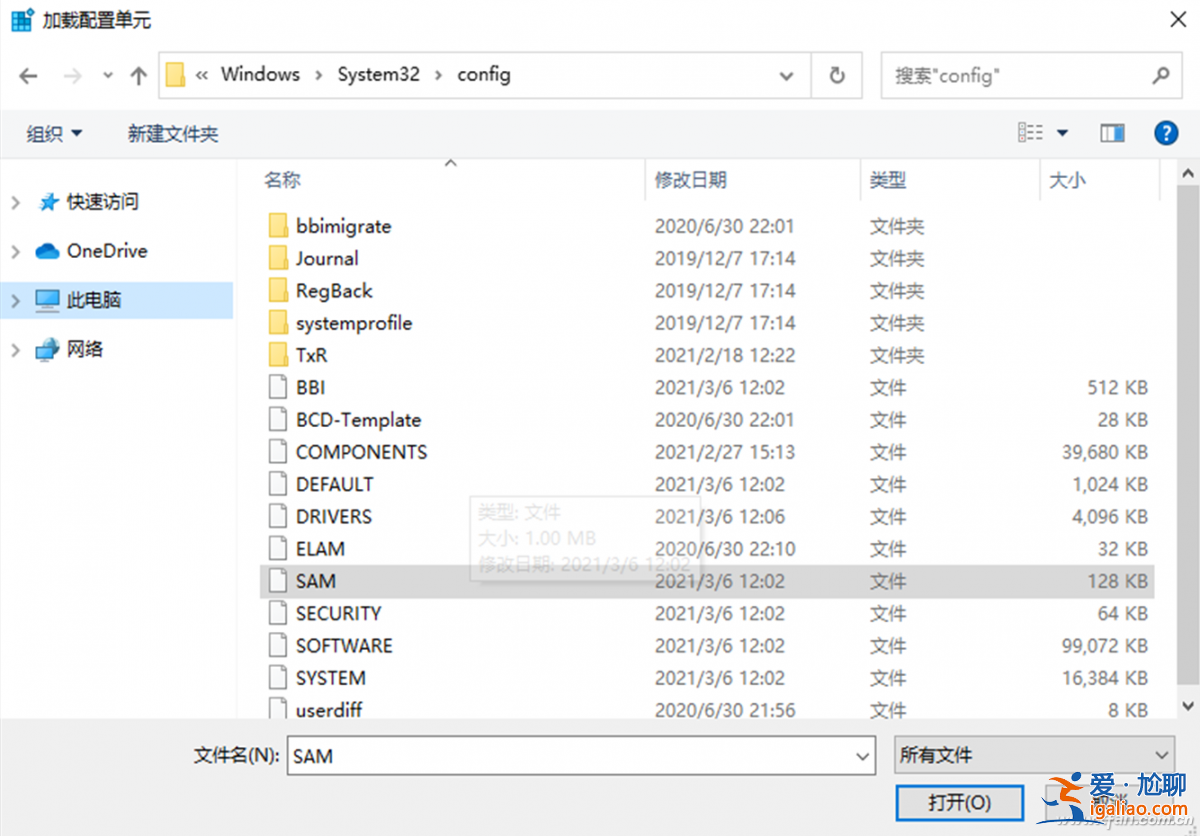Select the 网络 item in sidebar
This screenshot has width=1200, height=836.
[88, 350]
